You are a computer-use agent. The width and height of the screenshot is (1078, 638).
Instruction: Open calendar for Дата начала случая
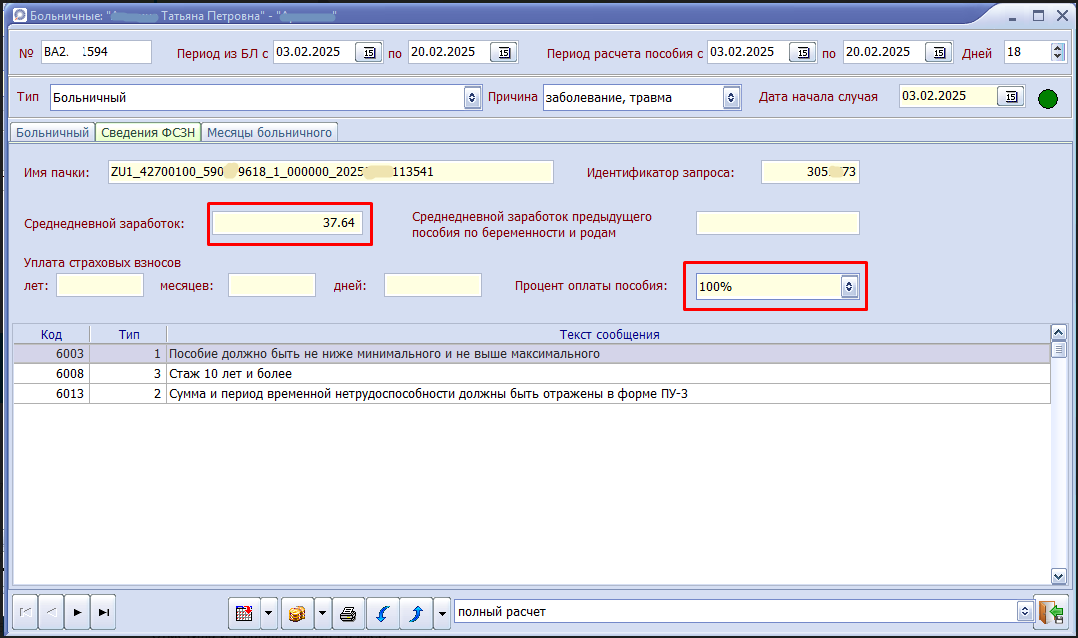[x=1011, y=97]
